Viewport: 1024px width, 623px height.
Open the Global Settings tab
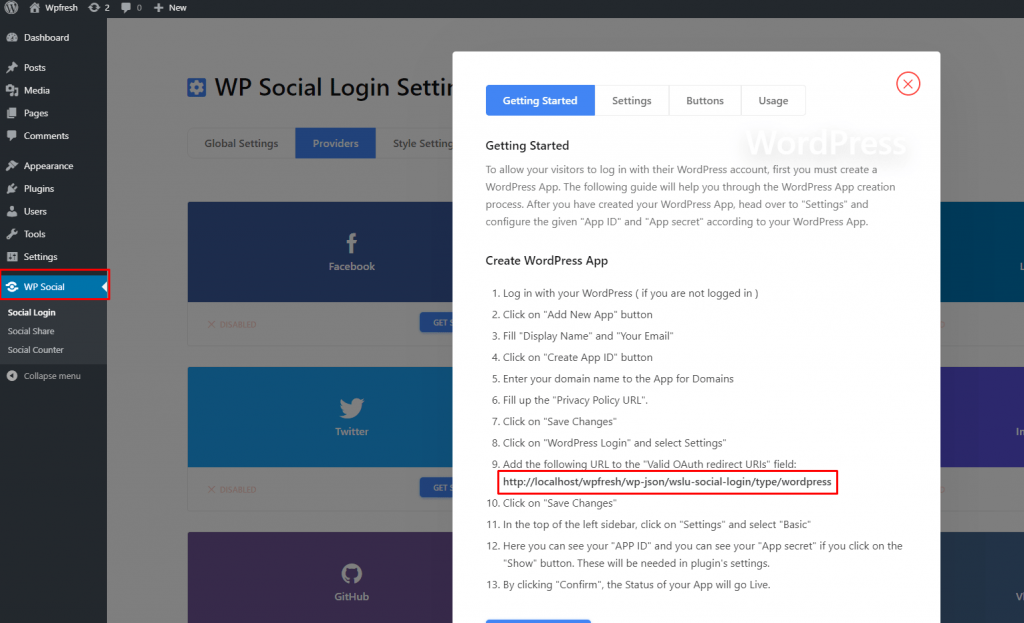241,143
